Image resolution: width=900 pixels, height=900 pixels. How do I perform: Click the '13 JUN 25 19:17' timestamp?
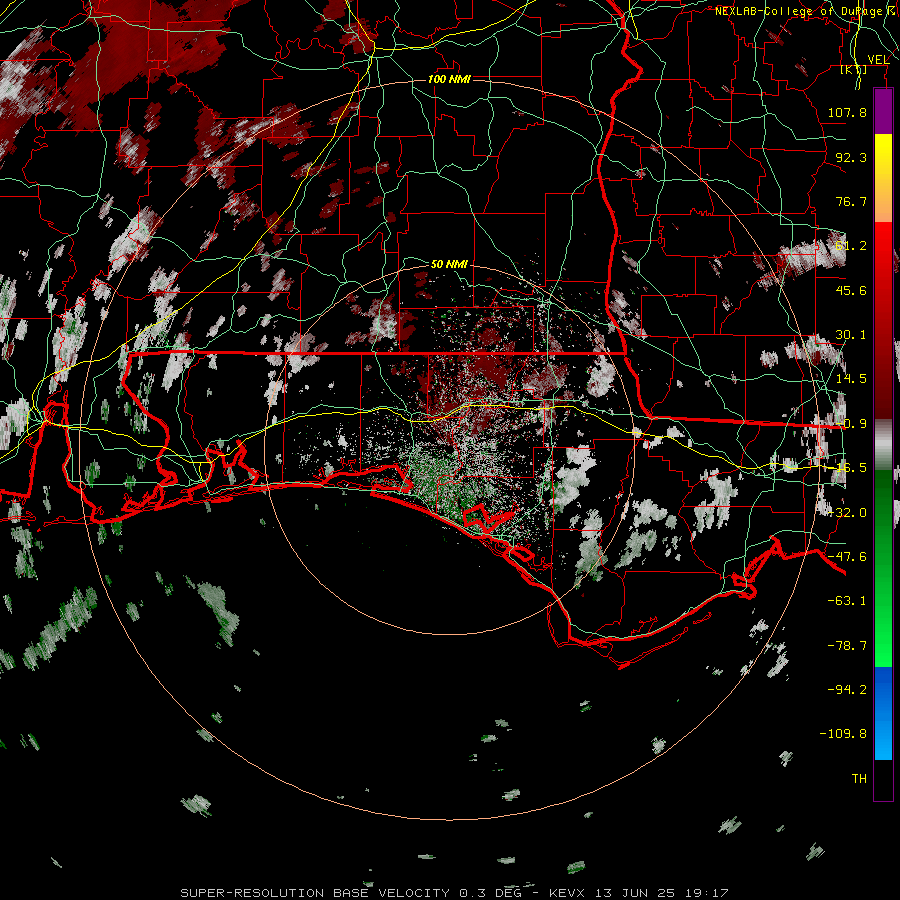(x=662, y=893)
